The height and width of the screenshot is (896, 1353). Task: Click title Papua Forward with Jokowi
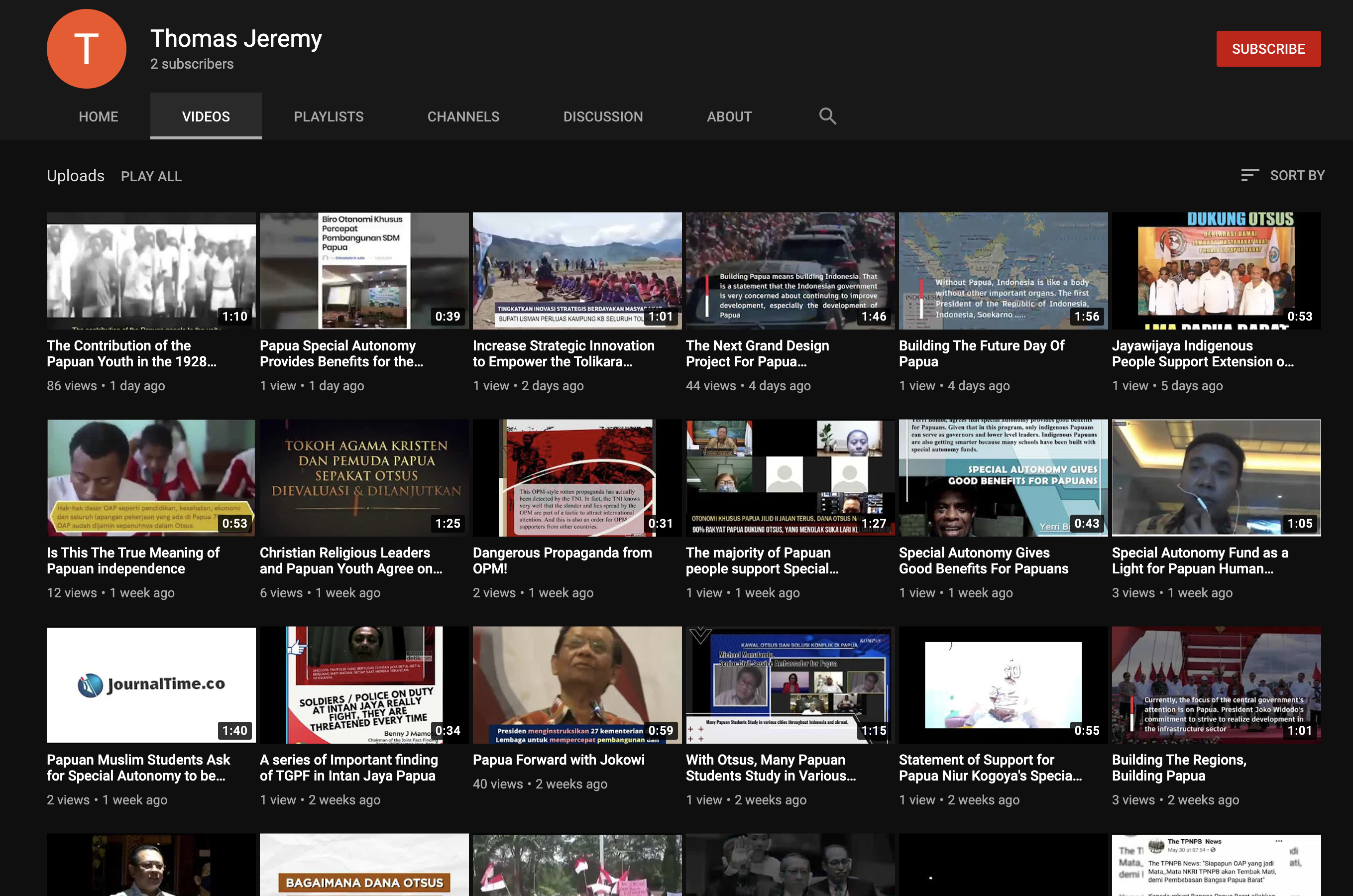[559, 760]
